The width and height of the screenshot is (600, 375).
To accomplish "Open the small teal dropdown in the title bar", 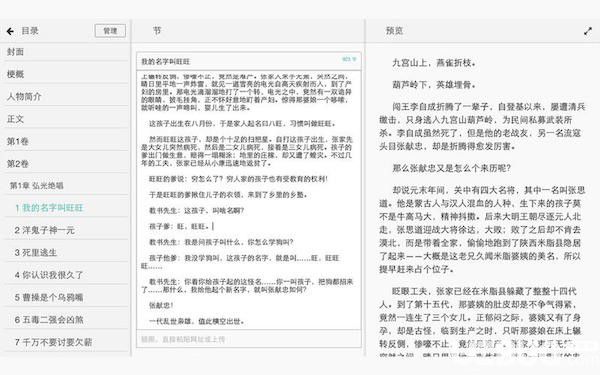I will point(349,59).
